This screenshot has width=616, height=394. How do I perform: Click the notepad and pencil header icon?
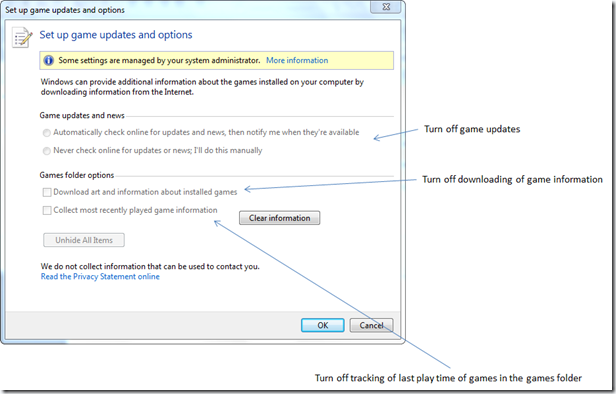[x=22, y=37]
